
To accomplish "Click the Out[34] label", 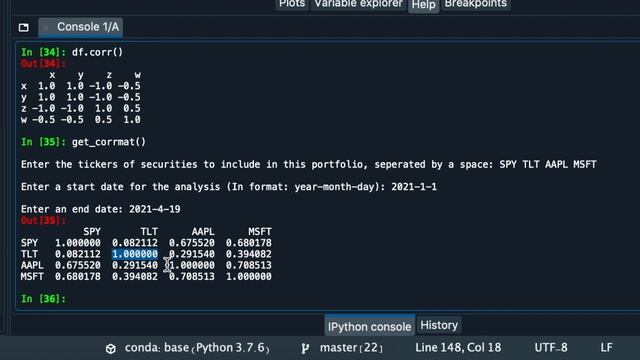I will click(43, 63).
